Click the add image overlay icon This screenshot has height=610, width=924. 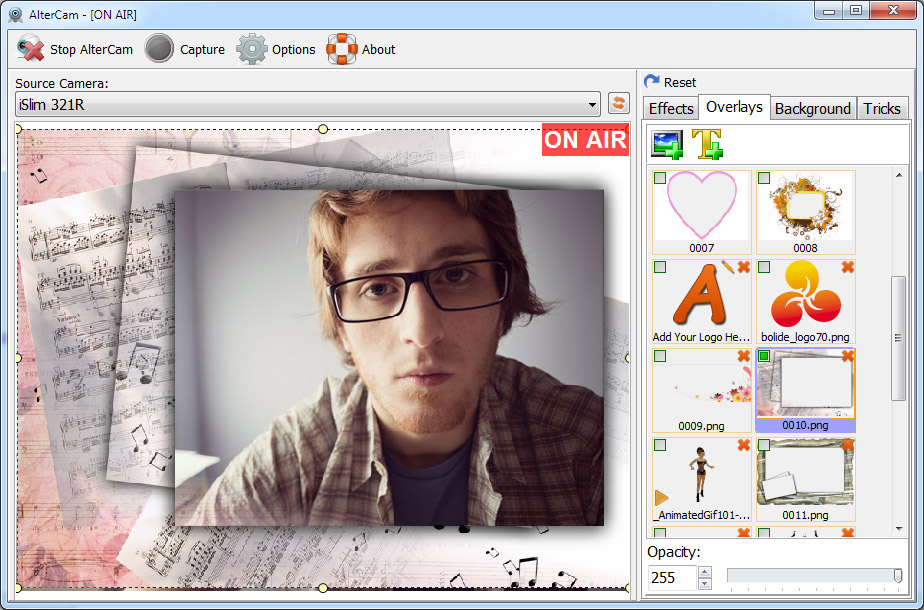pos(667,145)
